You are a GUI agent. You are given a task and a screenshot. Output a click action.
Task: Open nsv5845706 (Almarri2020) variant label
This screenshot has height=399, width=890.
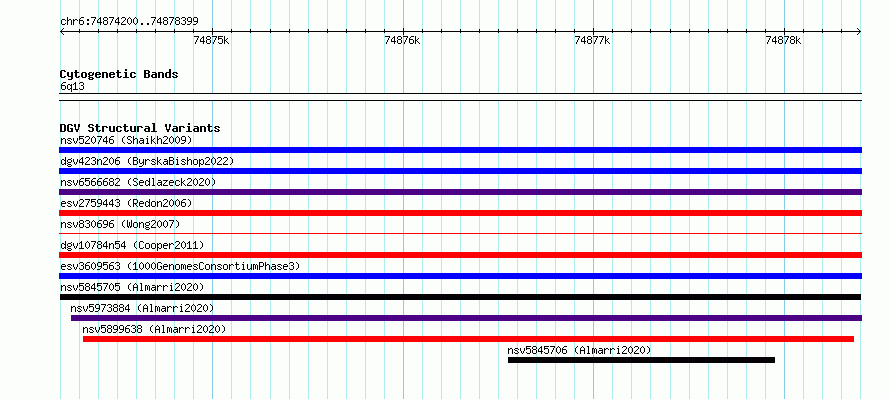click(x=579, y=350)
